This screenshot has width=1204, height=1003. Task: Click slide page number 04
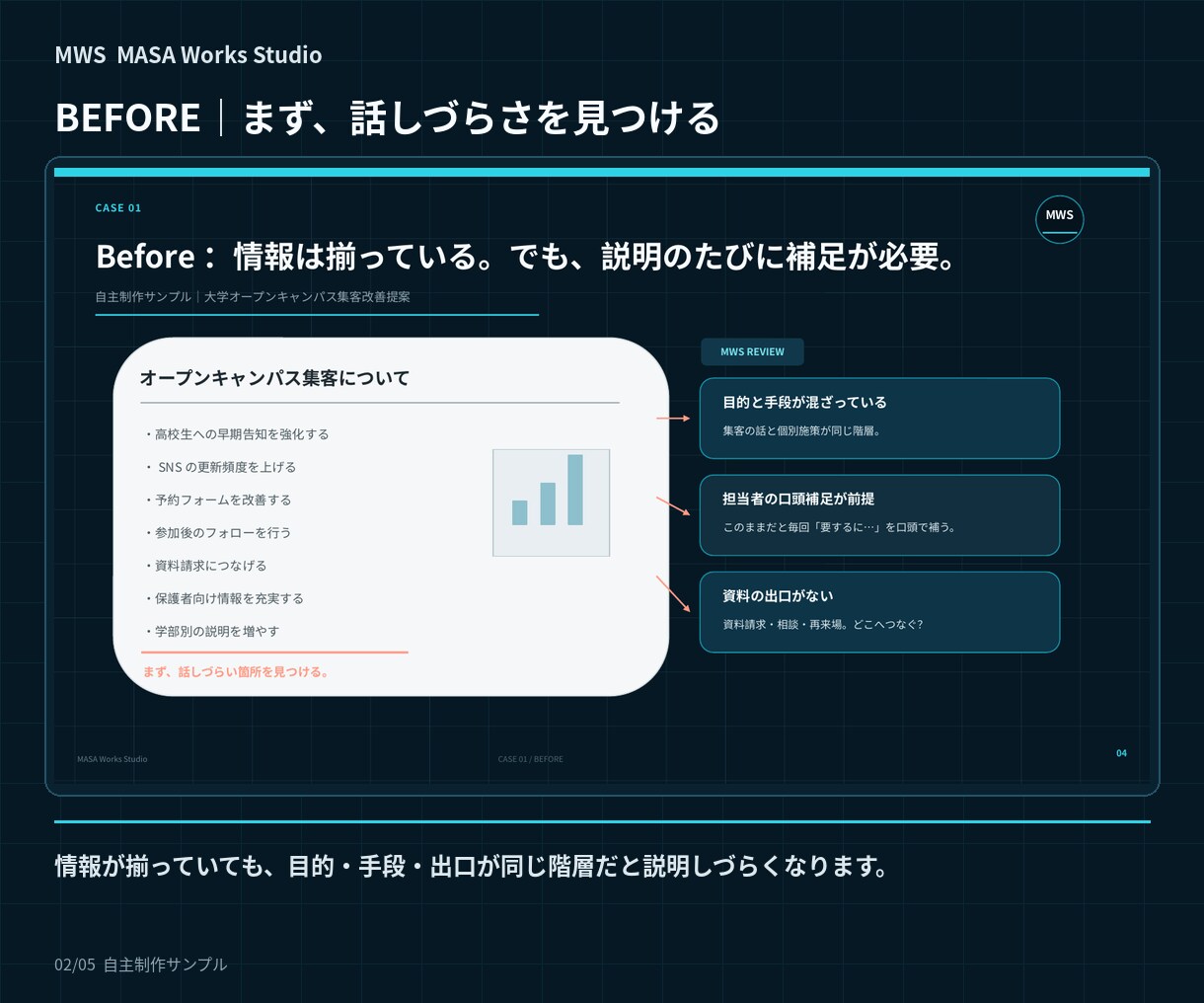click(x=1121, y=753)
